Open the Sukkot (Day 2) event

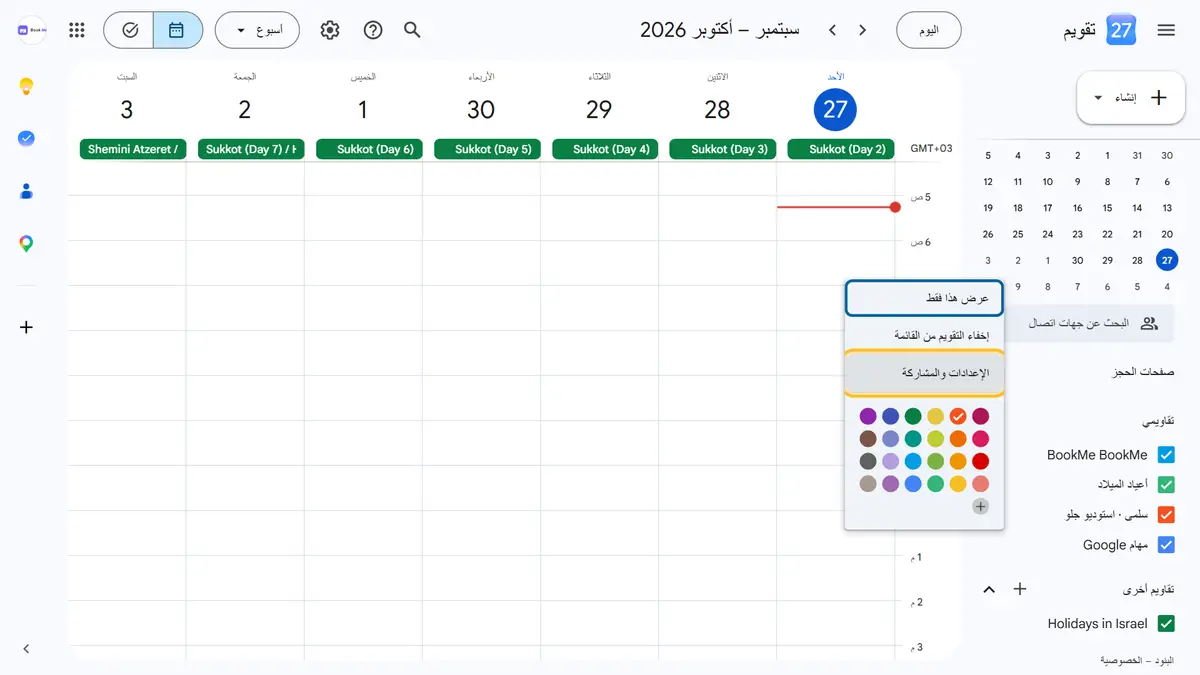click(841, 149)
